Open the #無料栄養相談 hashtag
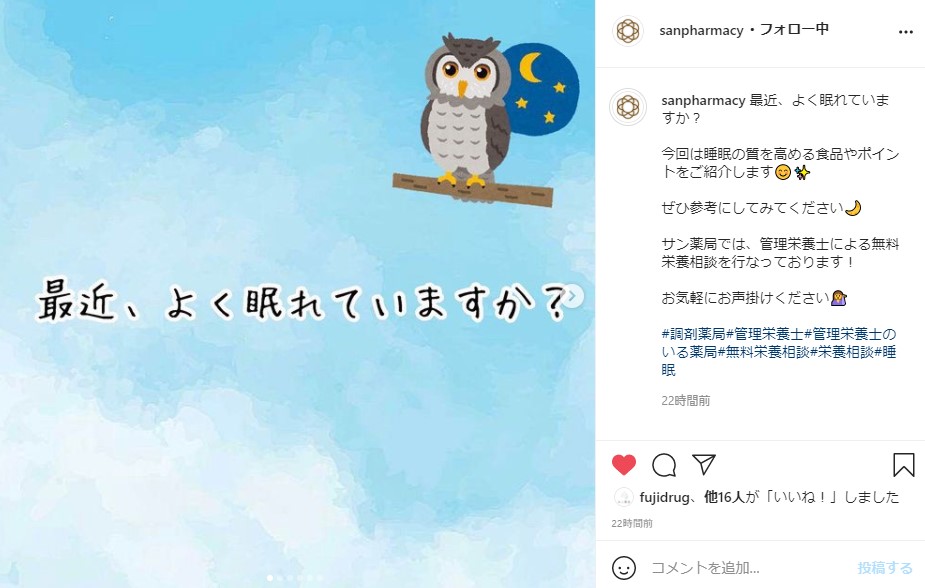Screen dimensions: 925x588 pos(763,352)
